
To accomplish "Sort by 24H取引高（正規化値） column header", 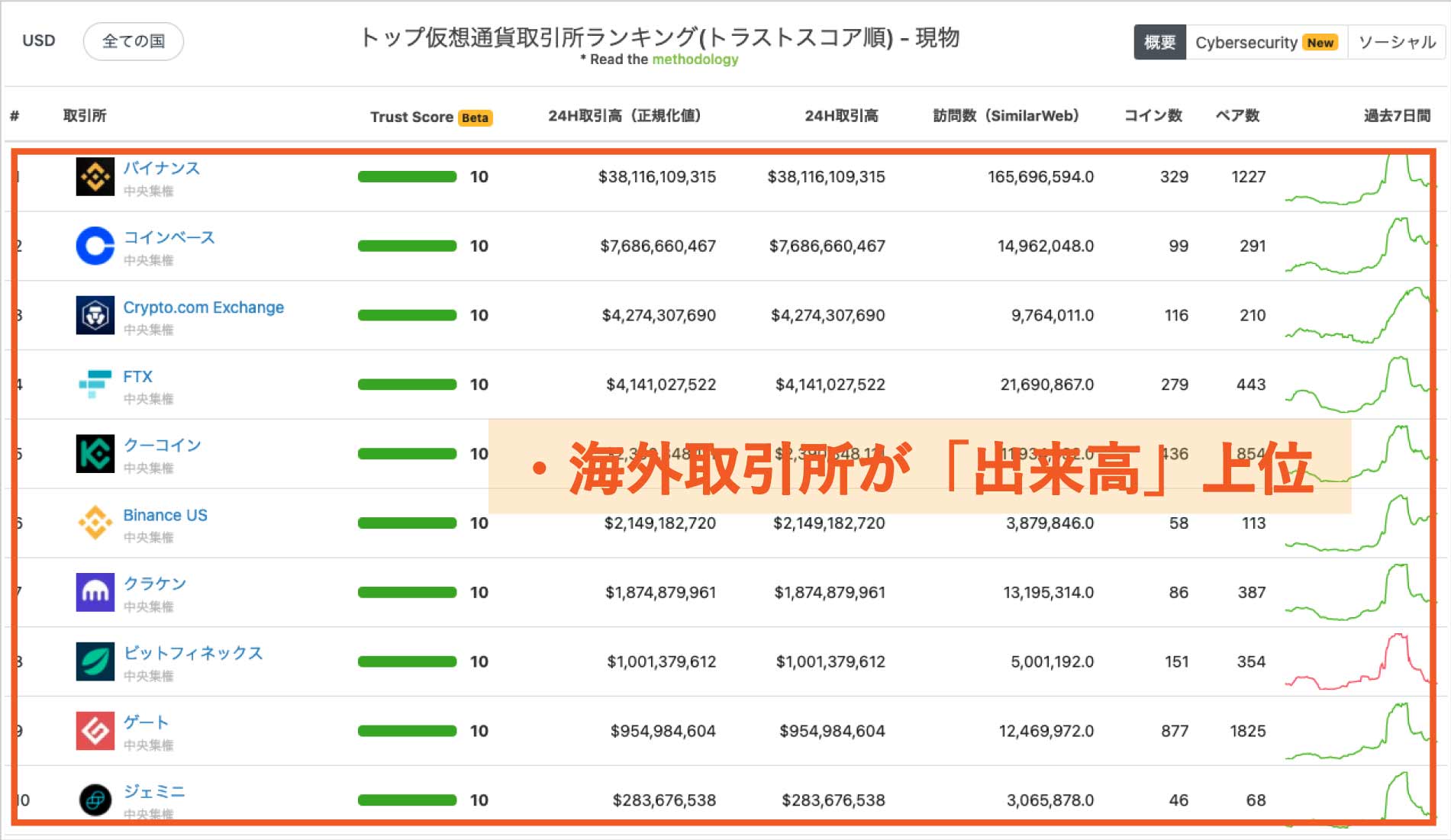I will (624, 116).
